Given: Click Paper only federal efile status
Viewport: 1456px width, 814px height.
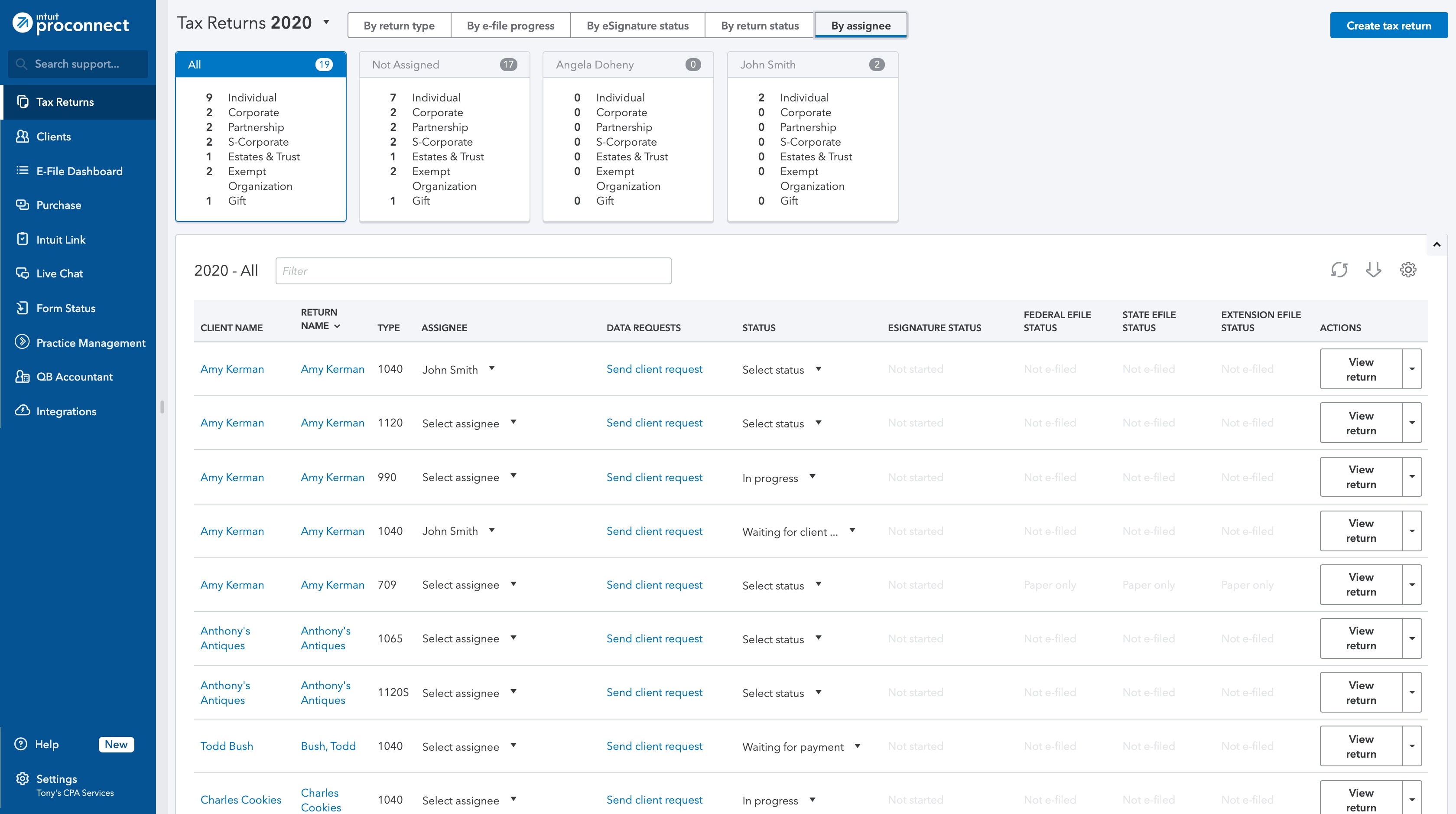Looking at the screenshot, I should [x=1050, y=585].
